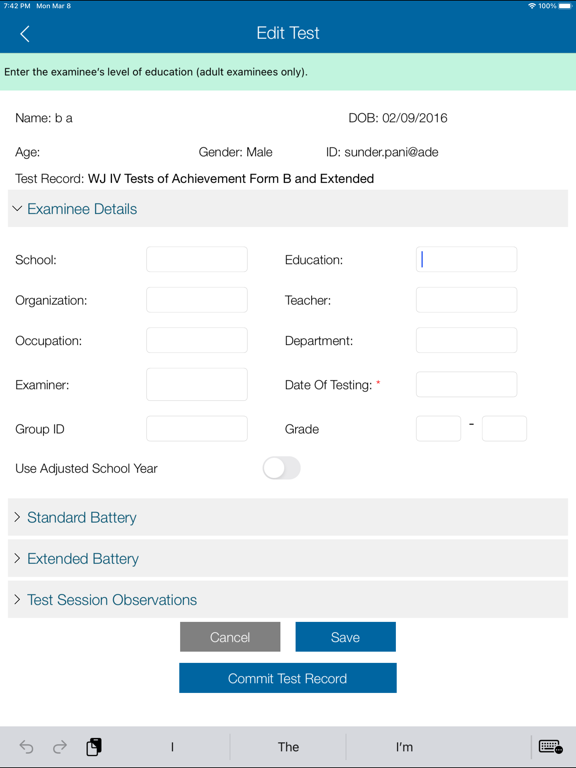Select the Group ID input field
The image size is (576, 768).
point(197,429)
